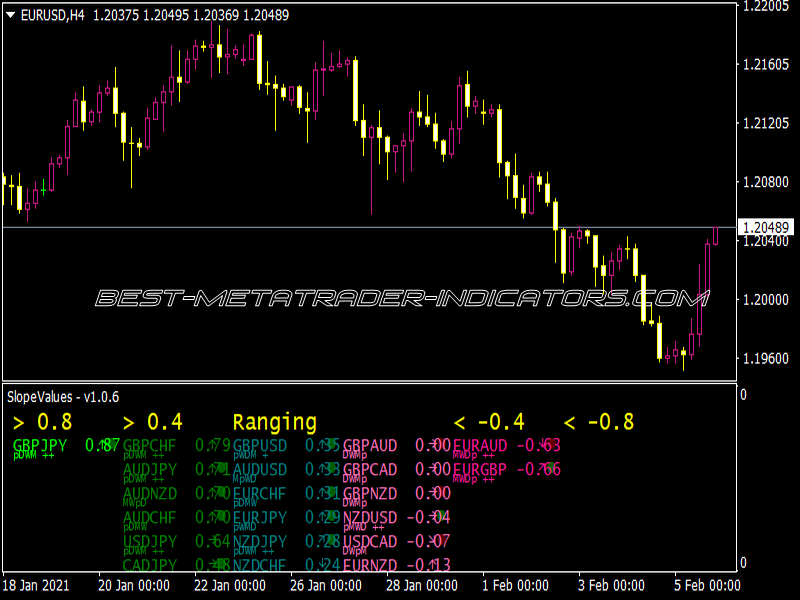Click the '> 0.8' column header
Screen dimensions: 800x600
[x=42, y=422]
